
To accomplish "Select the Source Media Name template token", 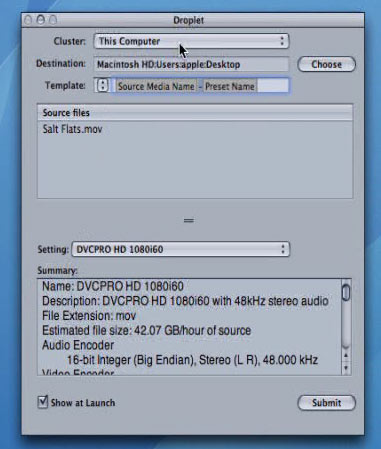I will point(156,86).
